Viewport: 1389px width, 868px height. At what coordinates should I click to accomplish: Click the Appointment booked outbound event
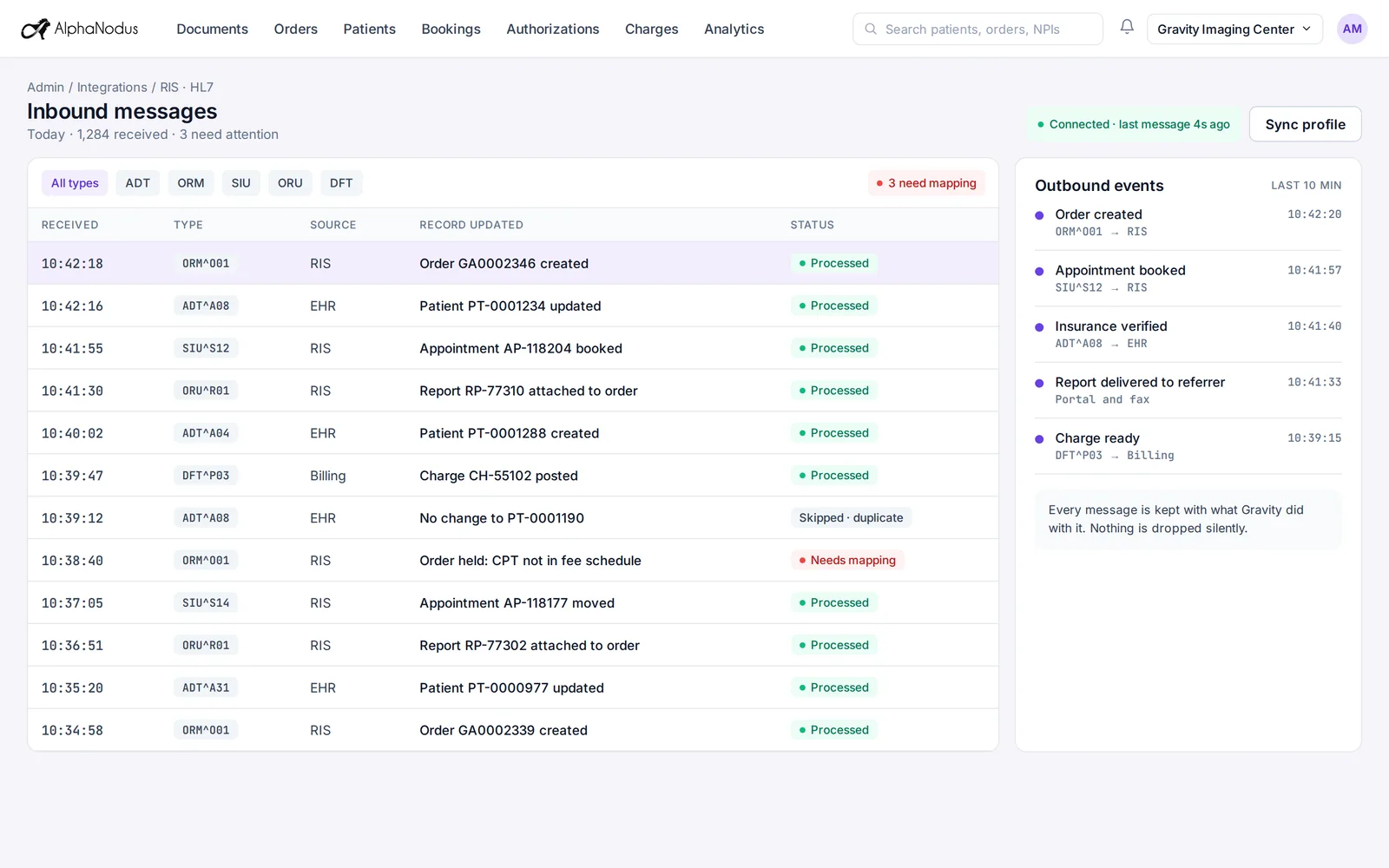tap(1188, 278)
